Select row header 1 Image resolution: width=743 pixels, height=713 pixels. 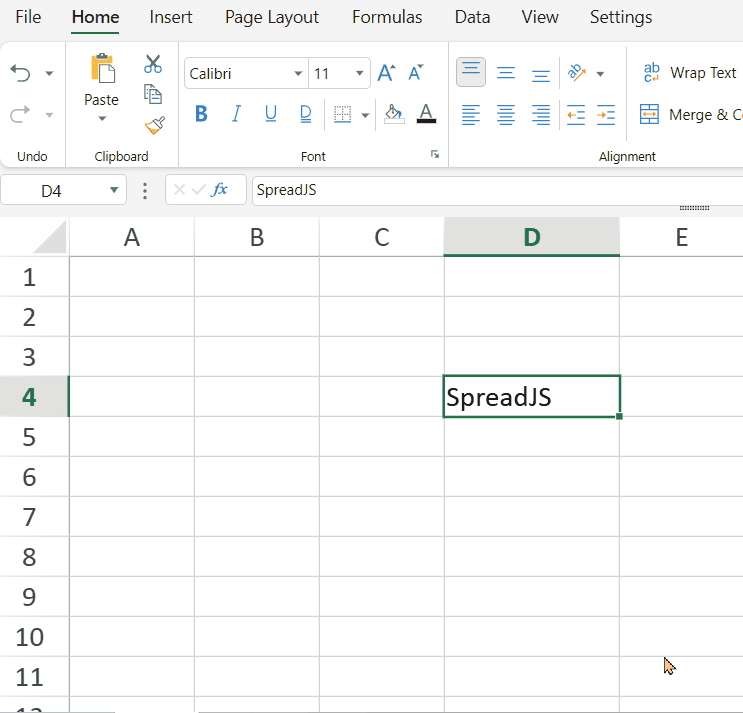[34, 277]
